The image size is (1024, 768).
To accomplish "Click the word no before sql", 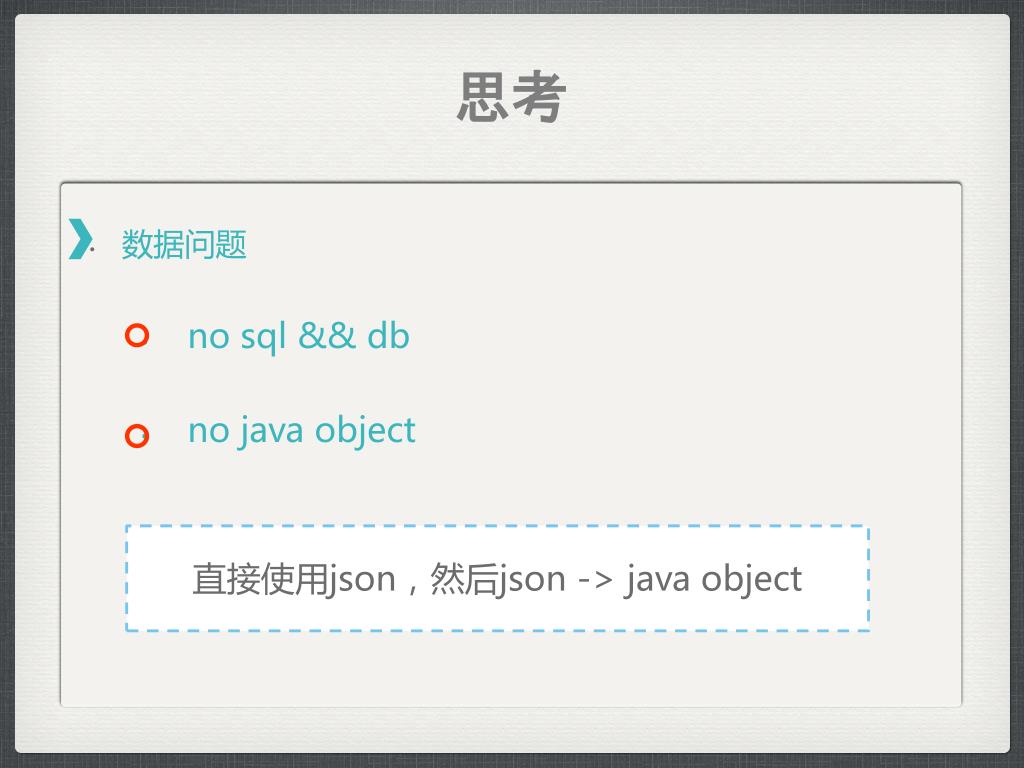I will 208,338.
